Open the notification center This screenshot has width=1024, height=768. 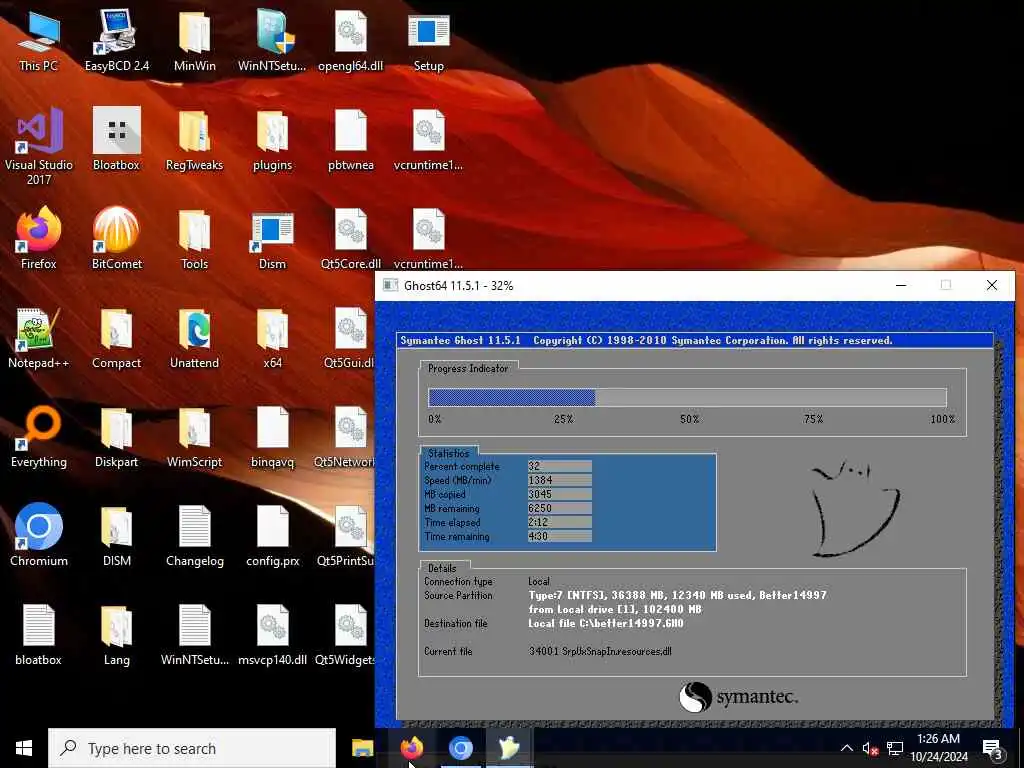993,749
